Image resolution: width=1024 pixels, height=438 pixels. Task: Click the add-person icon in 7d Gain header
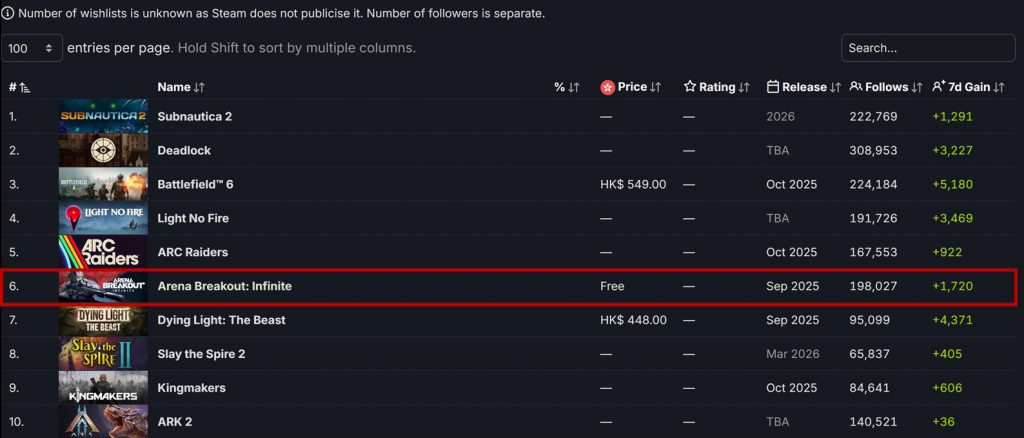[938, 87]
